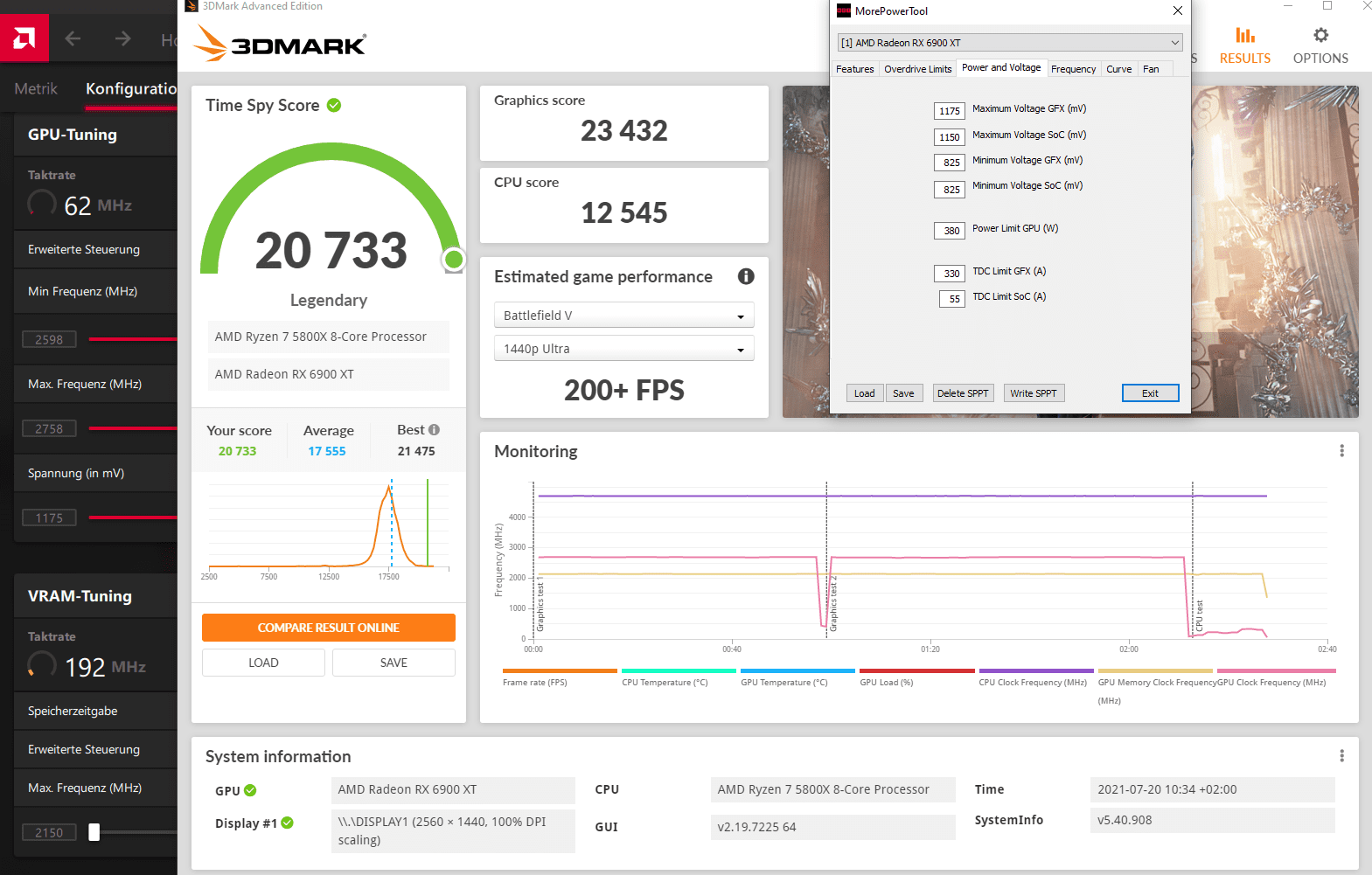Click the Load button in MorePowerTool

(x=864, y=393)
